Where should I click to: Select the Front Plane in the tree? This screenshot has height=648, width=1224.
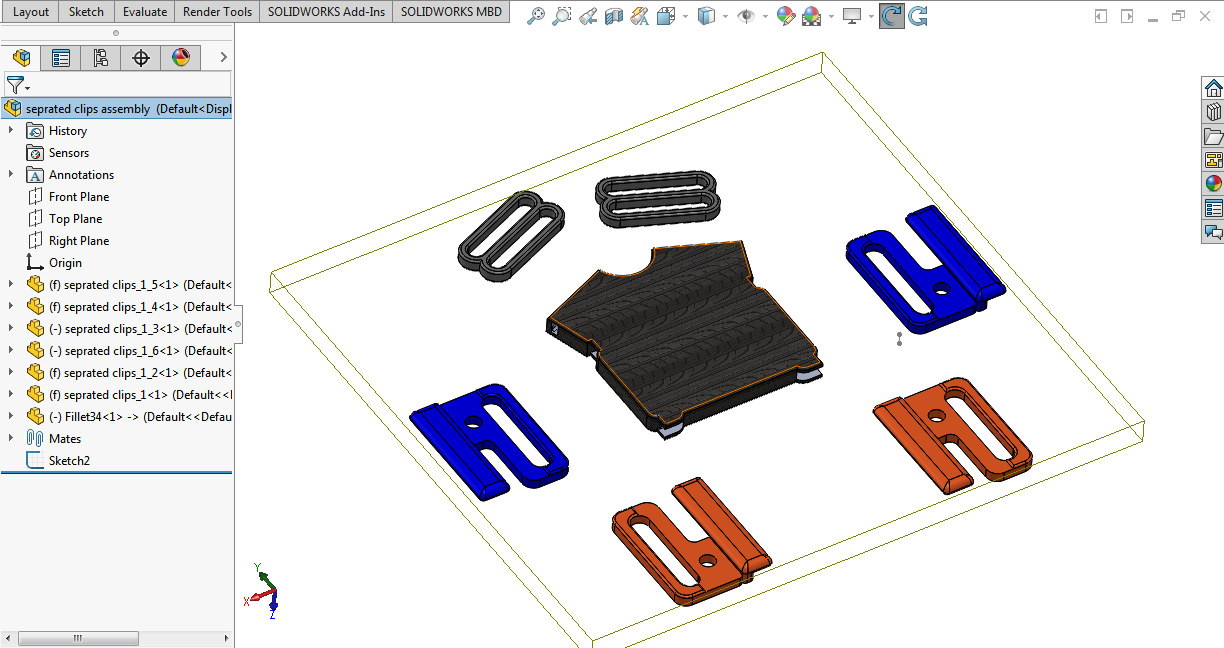79,197
